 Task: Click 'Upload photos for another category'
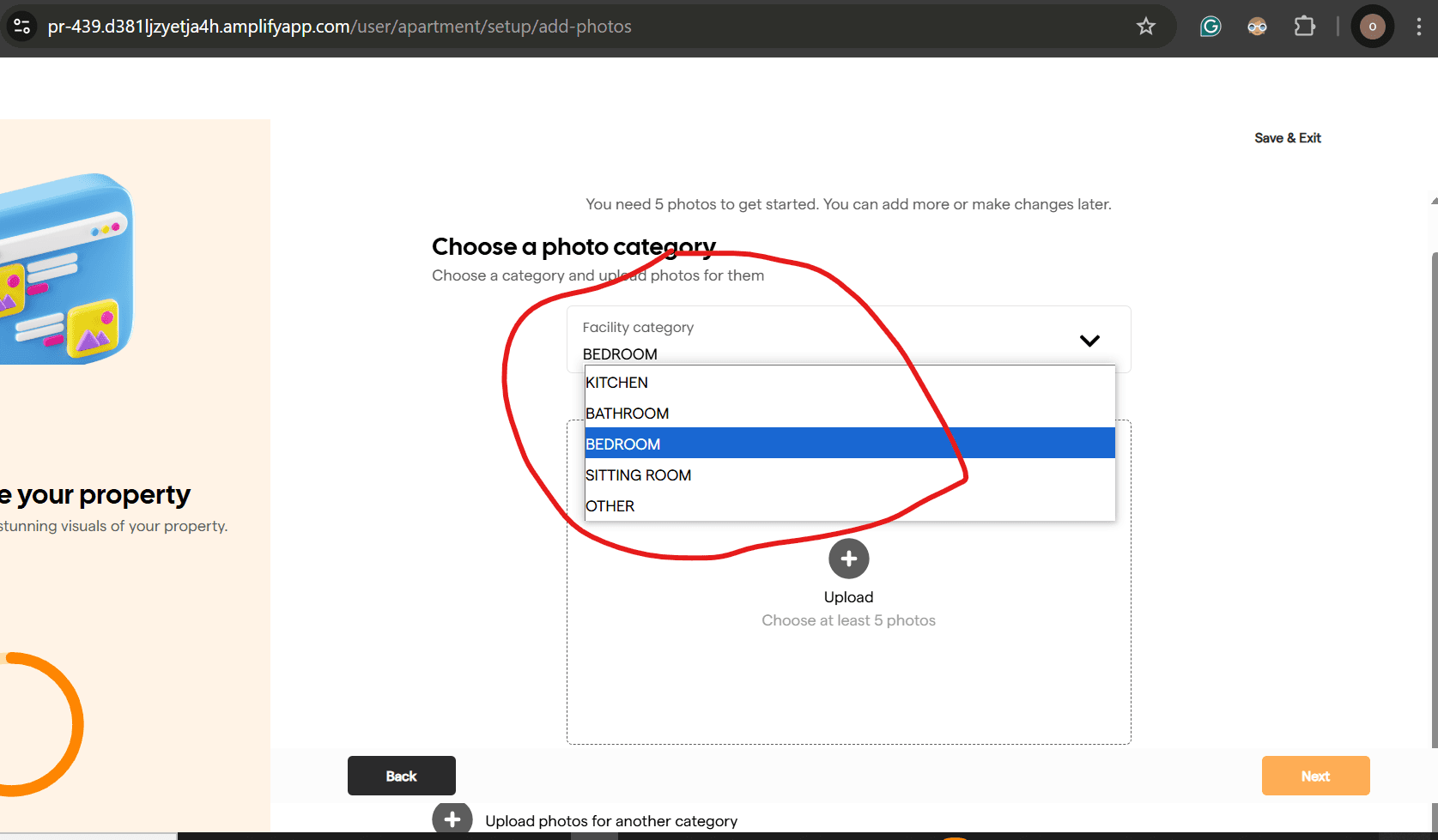point(611,821)
